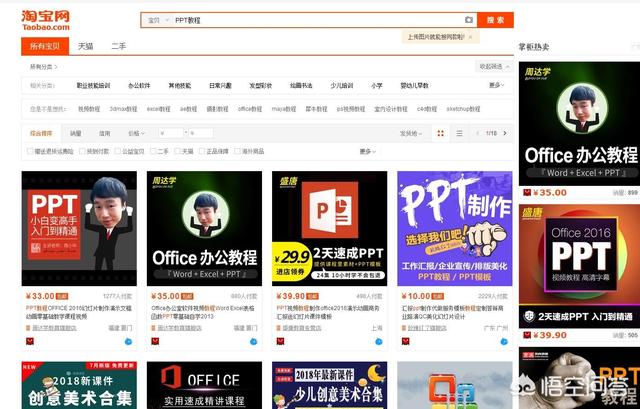The image size is (640, 409).
Task: Check the 货到付款 checkbox
Action: [82, 151]
